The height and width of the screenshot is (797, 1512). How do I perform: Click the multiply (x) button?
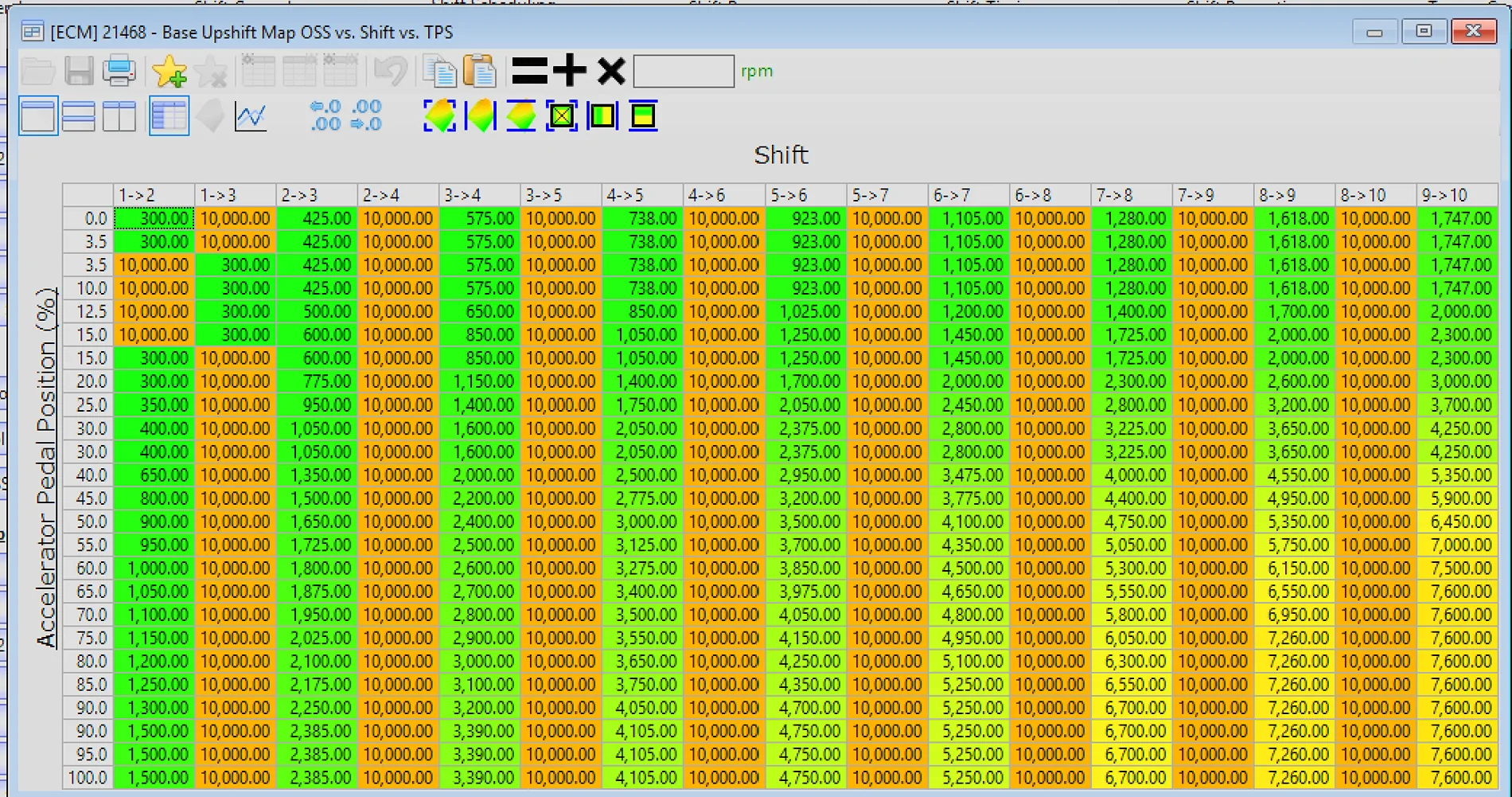click(x=611, y=71)
